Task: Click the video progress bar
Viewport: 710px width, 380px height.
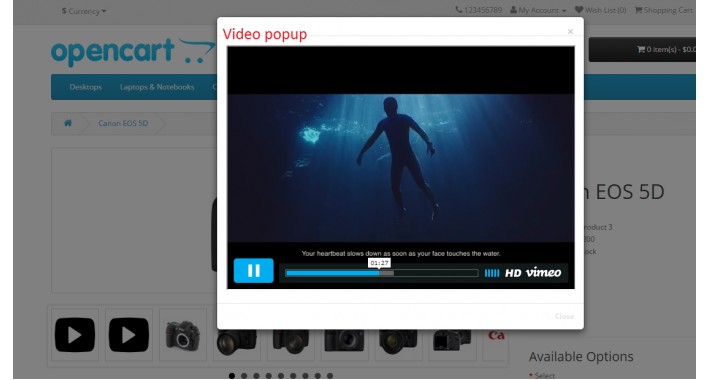Action: click(382, 273)
